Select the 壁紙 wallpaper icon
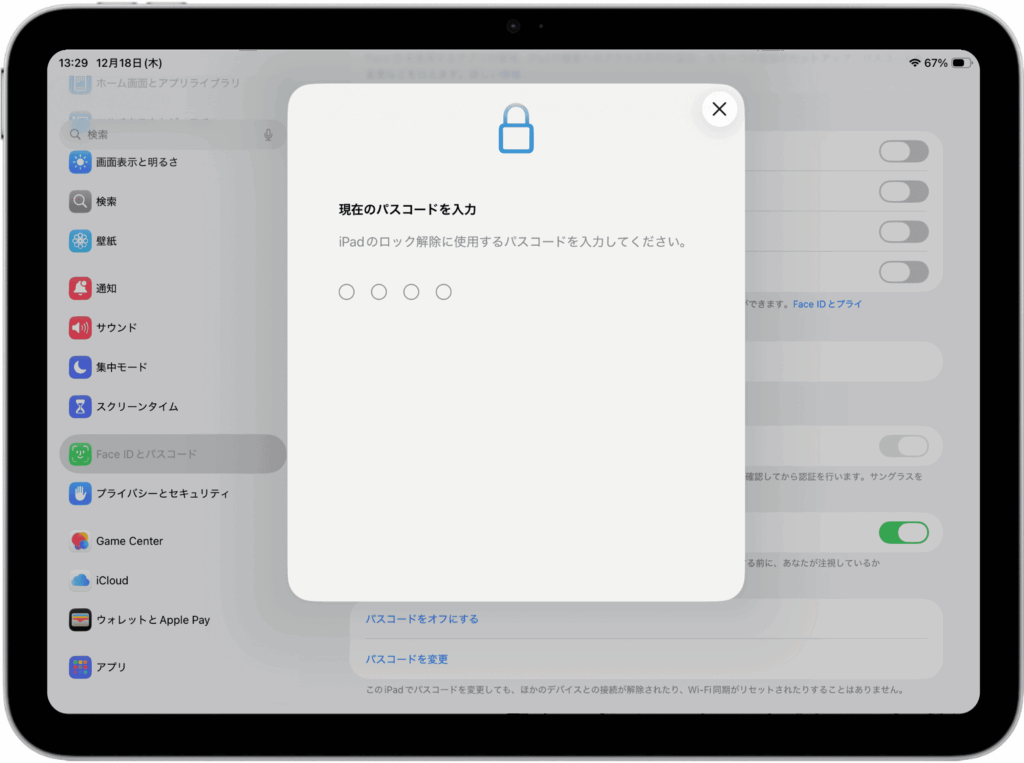The height and width of the screenshot is (763, 1024). point(80,241)
